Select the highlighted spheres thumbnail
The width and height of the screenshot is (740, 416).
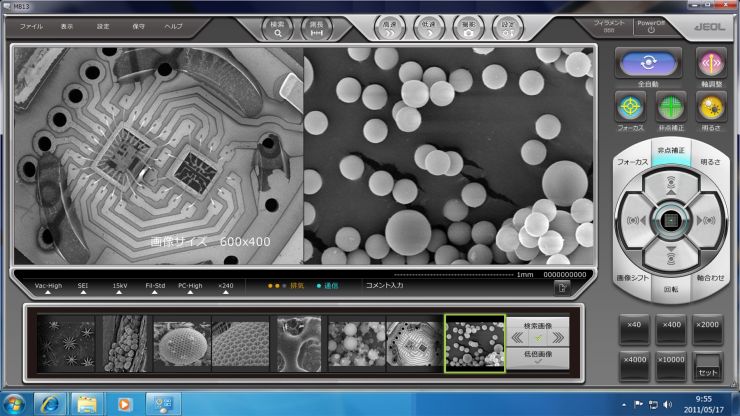pos(474,343)
